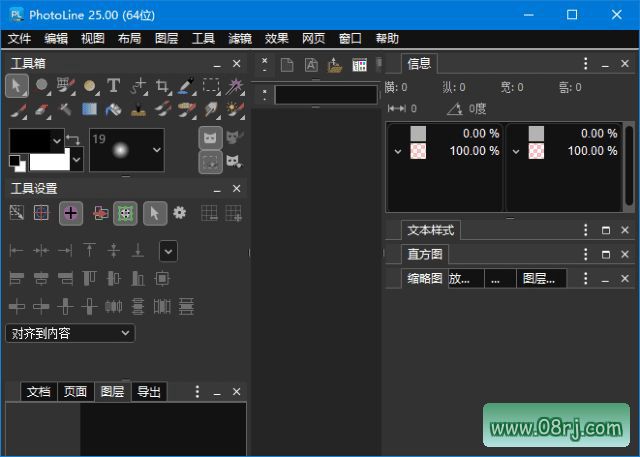Select the 文本样式 tab
This screenshot has width=640, height=457.
coord(431,230)
